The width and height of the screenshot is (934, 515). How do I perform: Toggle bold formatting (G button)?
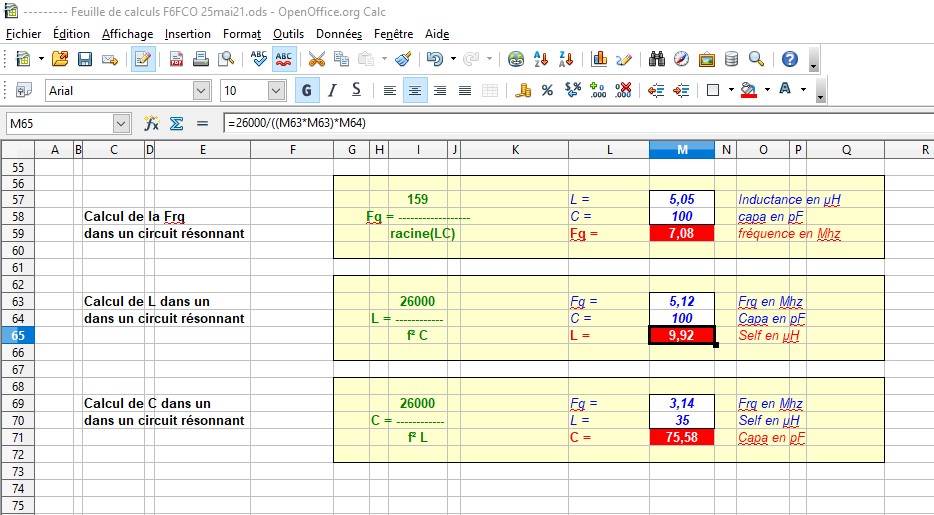[x=307, y=91]
